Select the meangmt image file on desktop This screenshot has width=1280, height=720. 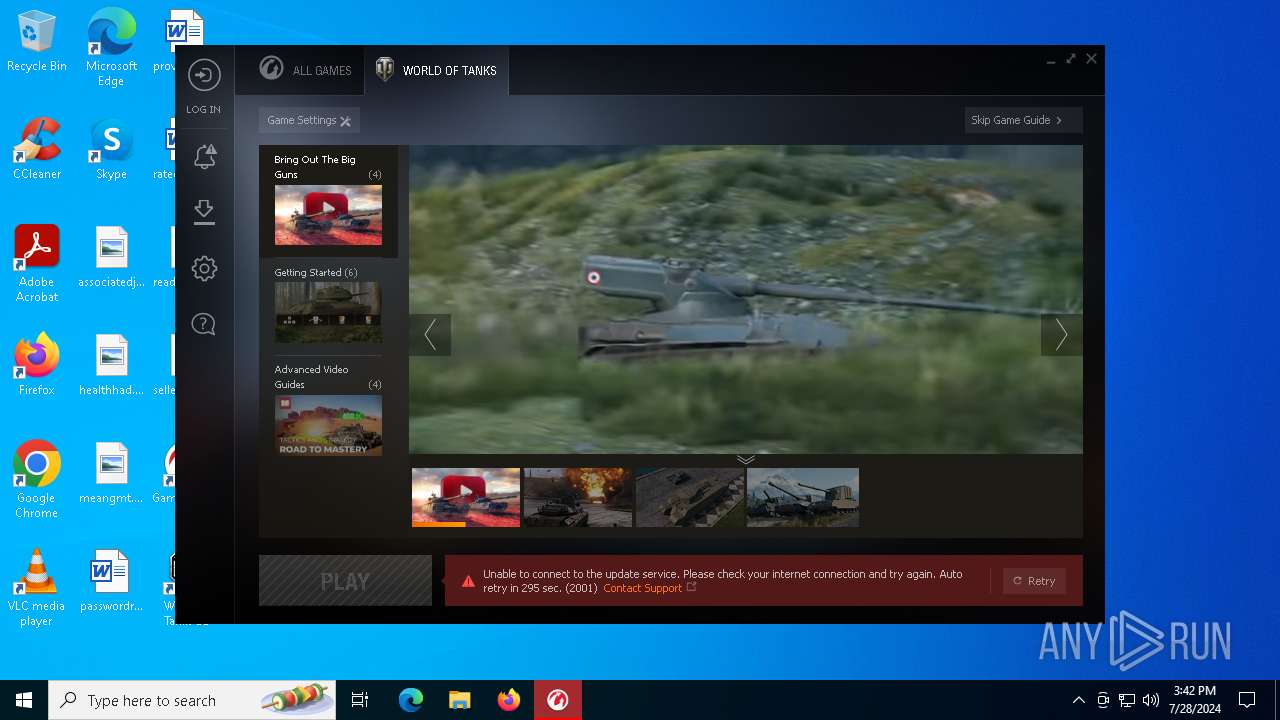point(111,473)
